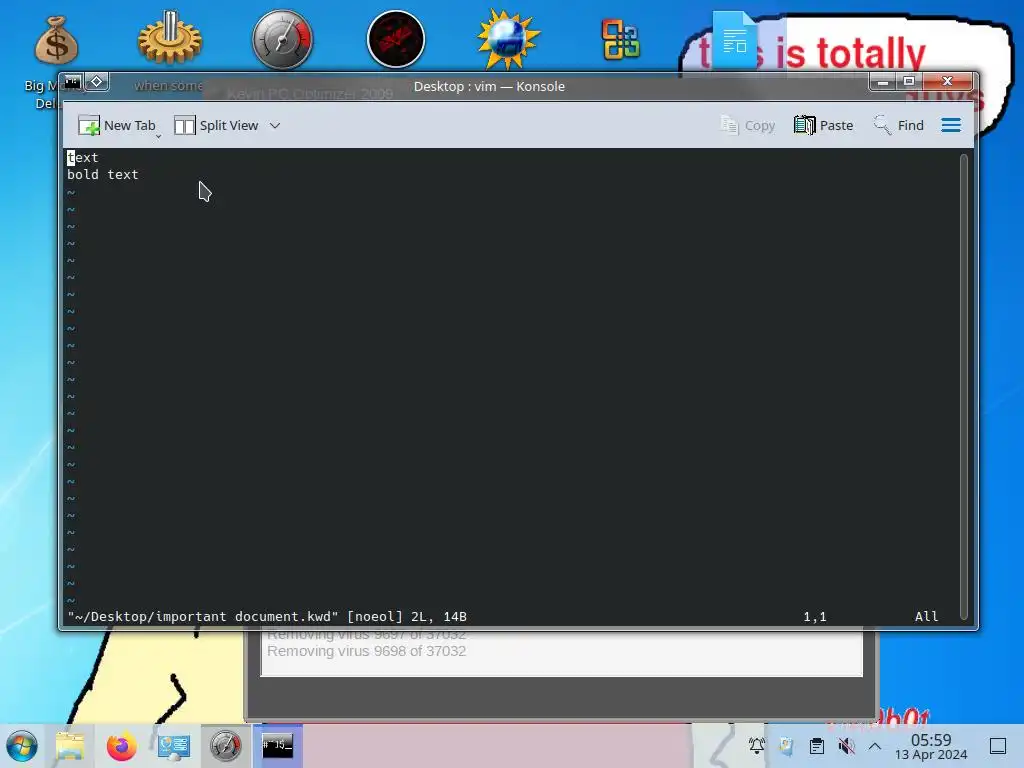Open Konsole window menu icon in titlebar
The image size is (1024, 768).
tap(72, 82)
